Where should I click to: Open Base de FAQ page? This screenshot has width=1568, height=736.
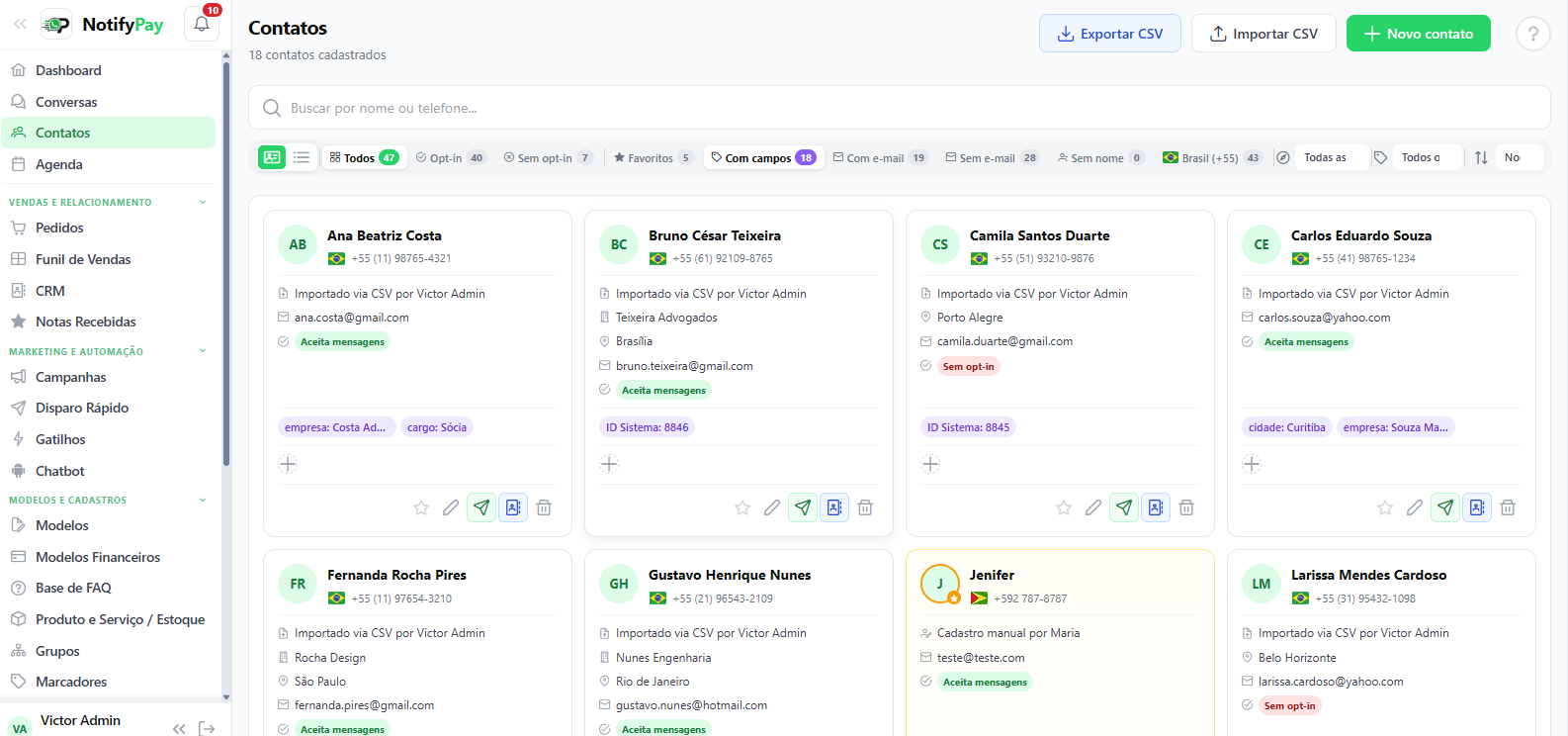[x=109, y=588]
